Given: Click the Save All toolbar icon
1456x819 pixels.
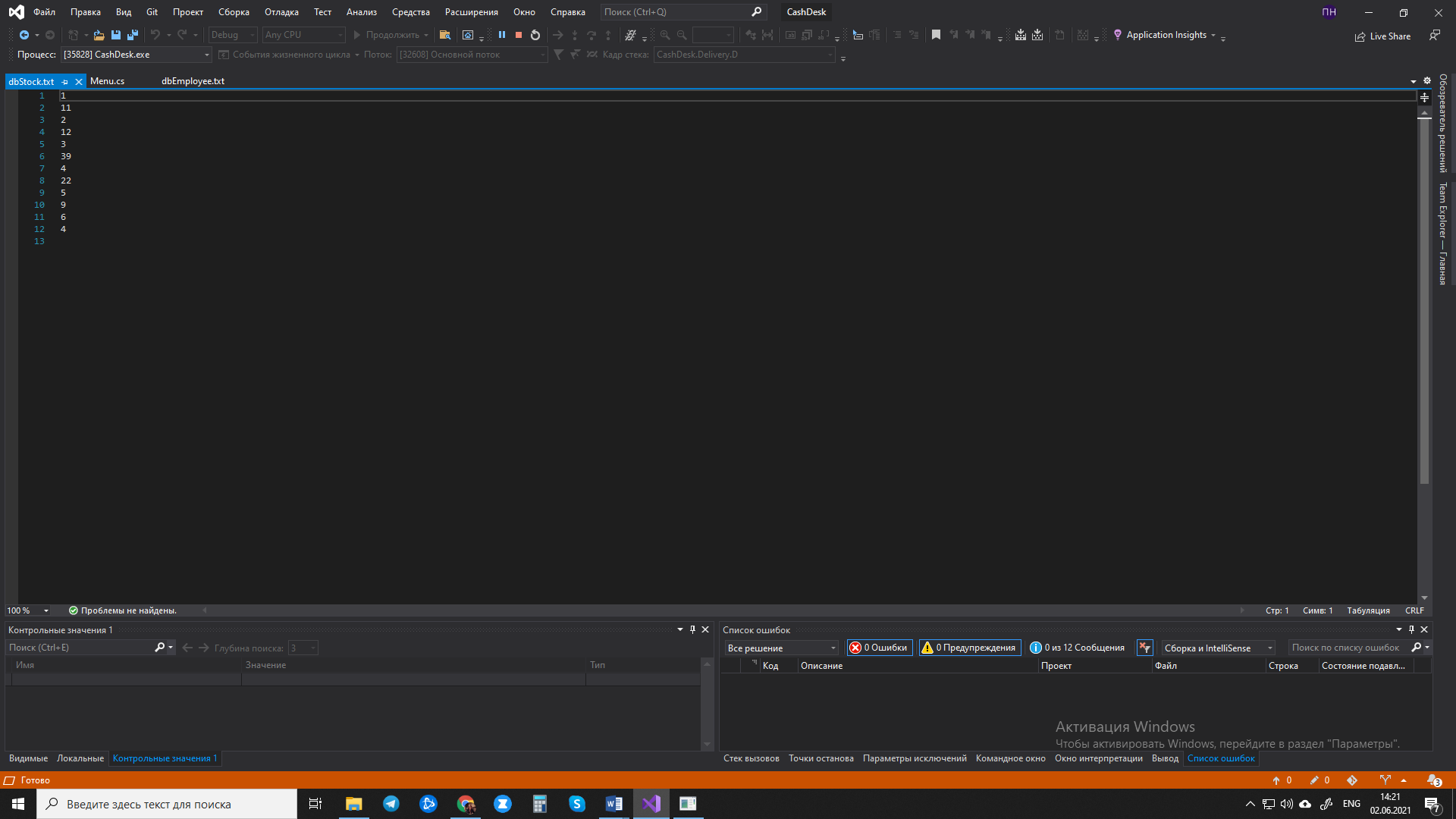Looking at the screenshot, I should (133, 35).
